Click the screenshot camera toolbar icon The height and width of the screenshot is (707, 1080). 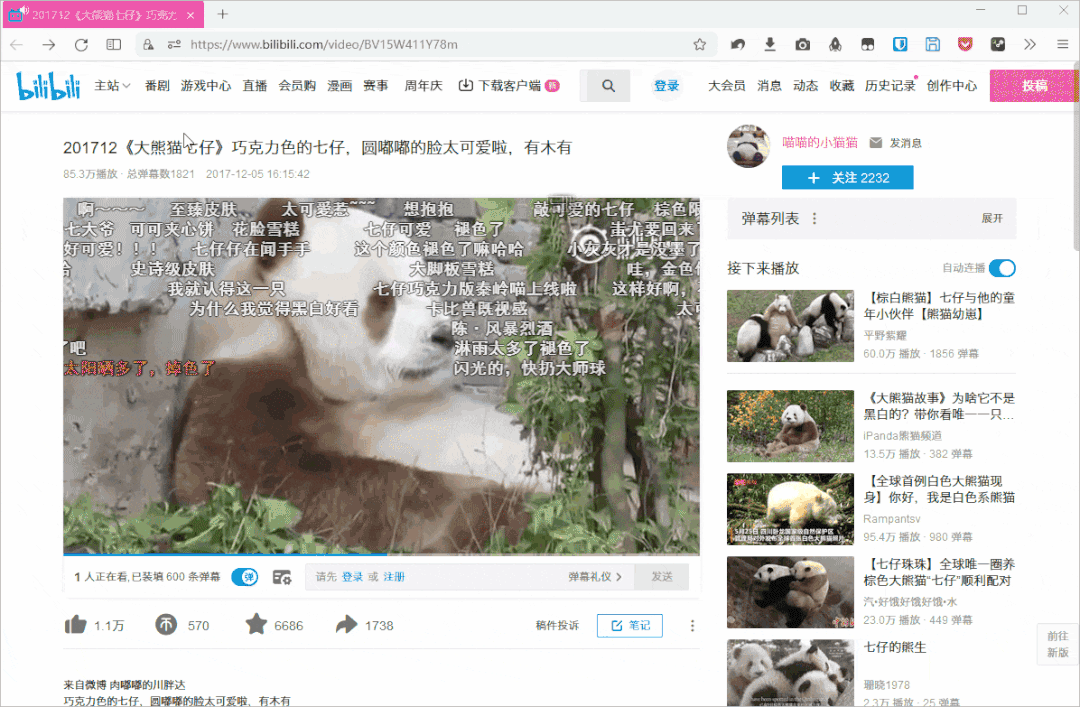(x=802, y=45)
